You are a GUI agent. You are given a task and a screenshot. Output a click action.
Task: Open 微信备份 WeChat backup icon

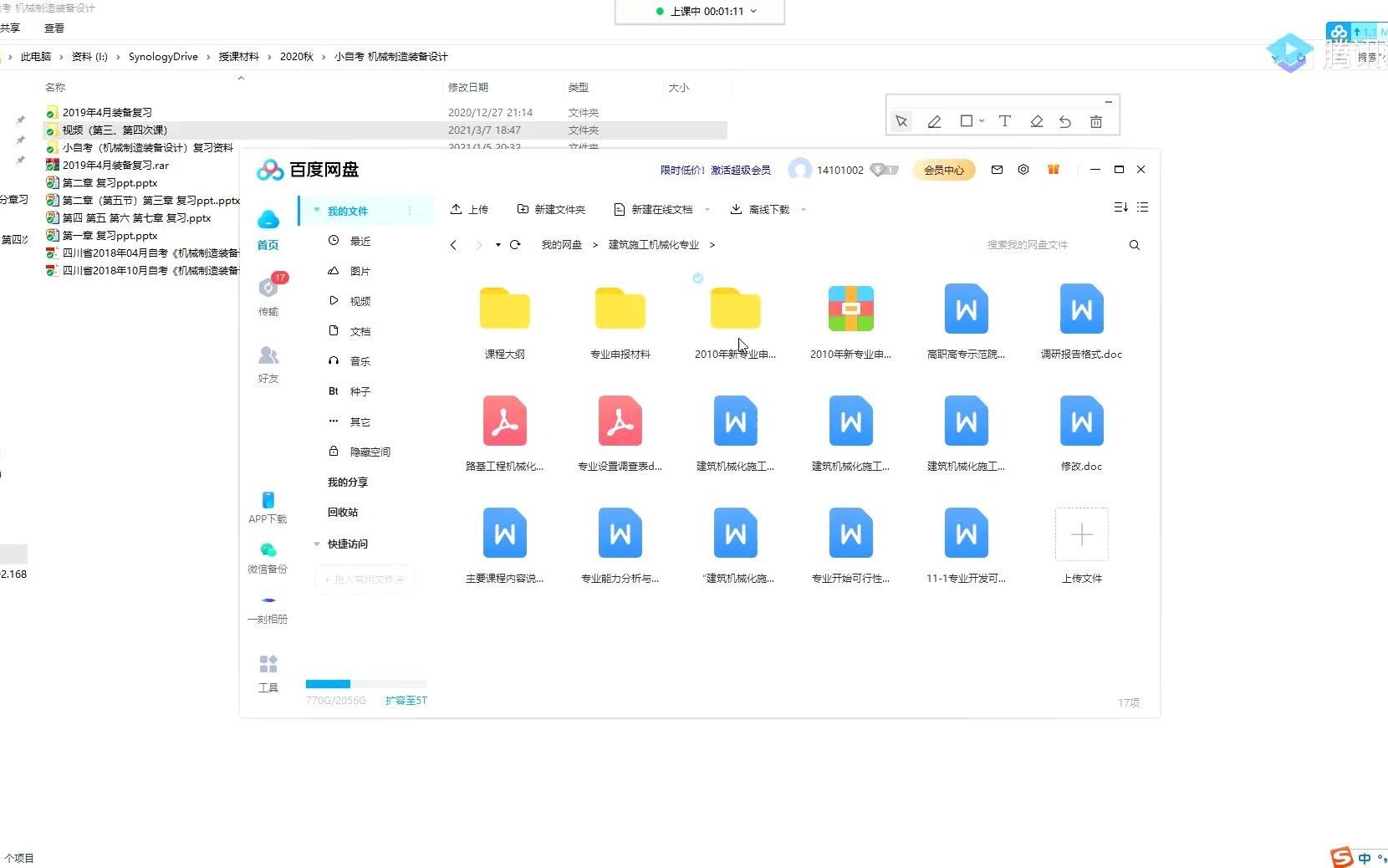(x=268, y=550)
